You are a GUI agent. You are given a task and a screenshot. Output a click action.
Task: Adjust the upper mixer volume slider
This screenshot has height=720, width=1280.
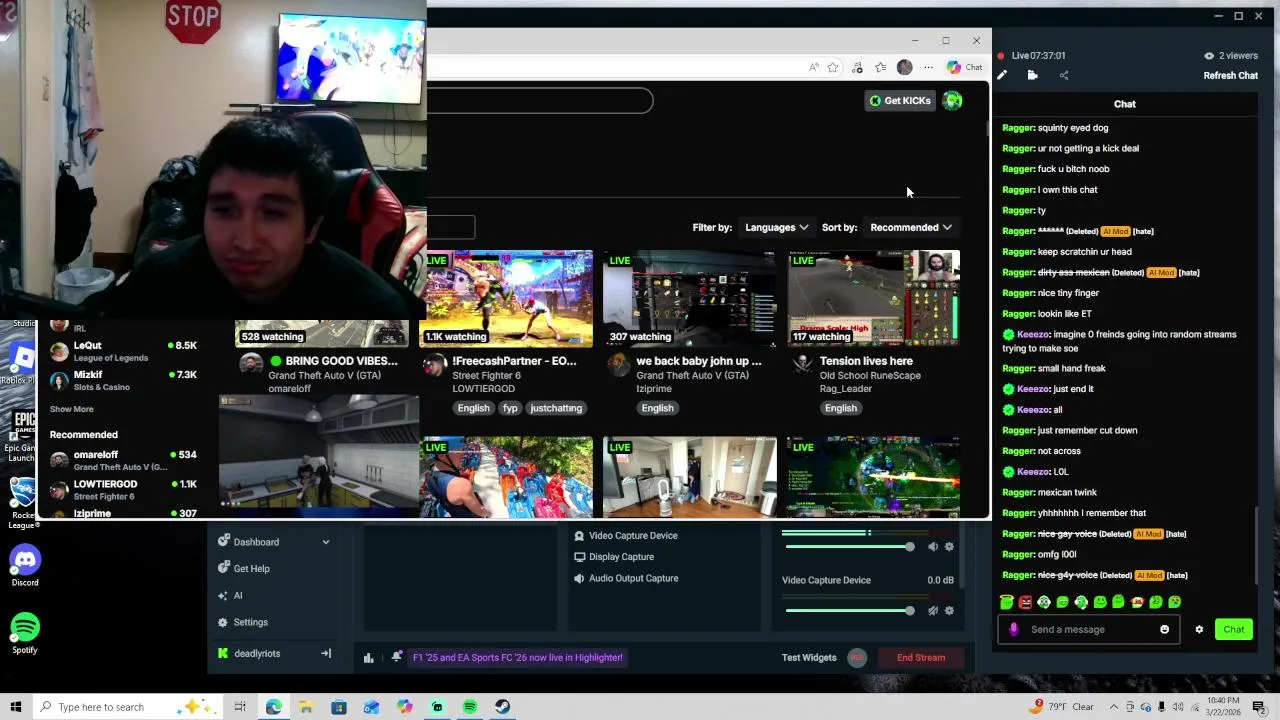[x=850, y=546]
